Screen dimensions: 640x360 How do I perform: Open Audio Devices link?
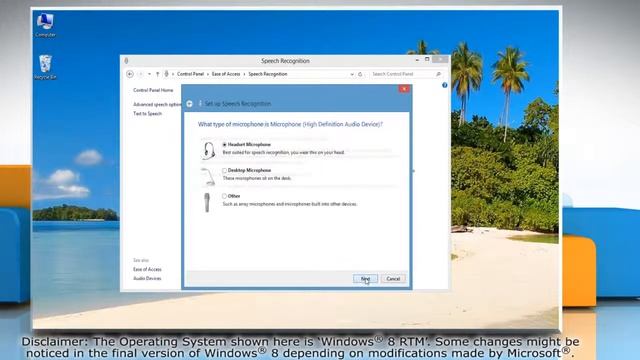(147, 278)
